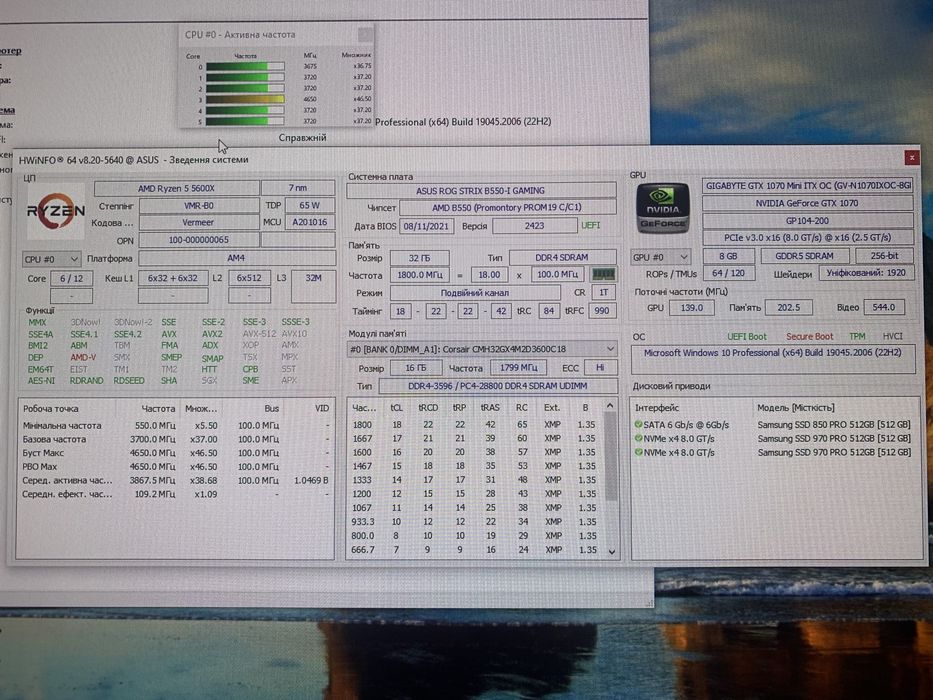This screenshot has height=700, width=933.
Task: Click the DDR4-3596 / PC4-28800 module type field
Action: click(497, 386)
